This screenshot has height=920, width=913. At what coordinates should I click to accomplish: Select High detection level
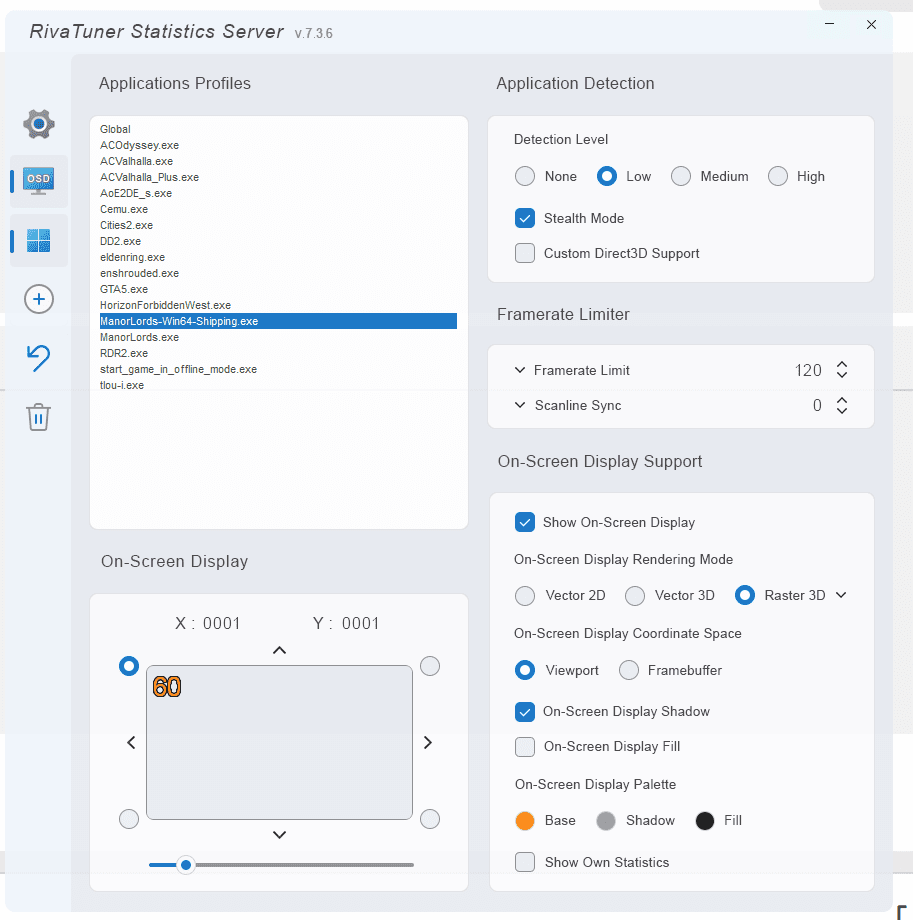tap(777, 176)
